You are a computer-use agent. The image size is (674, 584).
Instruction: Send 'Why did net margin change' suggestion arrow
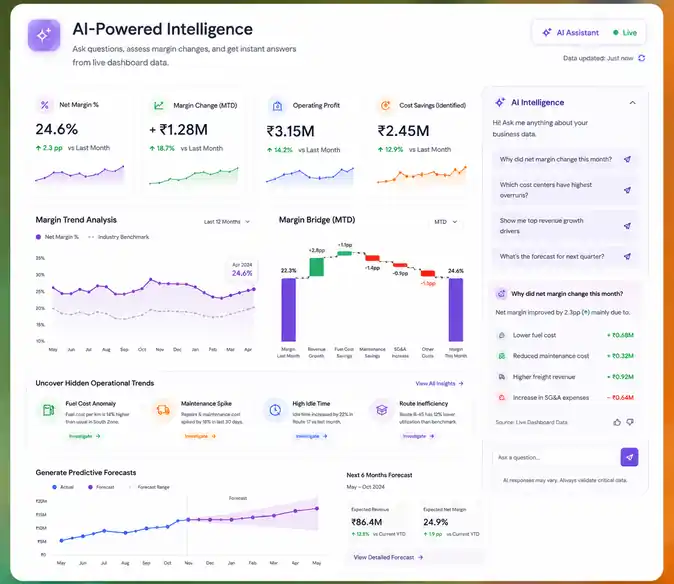pos(627,159)
